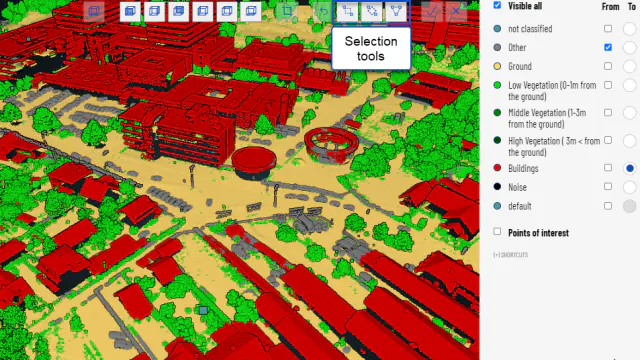Select the third white cube view preset
Viewport: 640px width, 360px height.
pyautogui.click(x=178, y=11)
